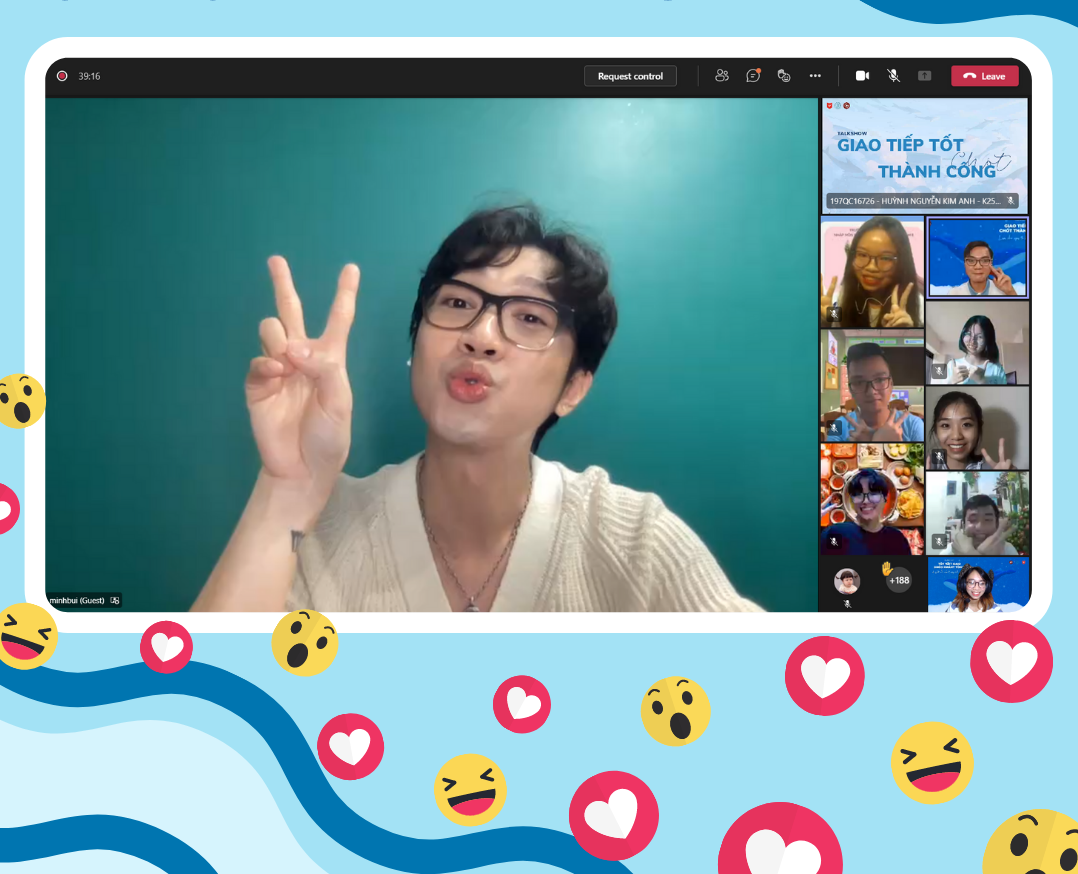Viewport: 1078px width, 874px height.
Task: Select the highlighted blue-background speaker tile
Action: (978, 257)
